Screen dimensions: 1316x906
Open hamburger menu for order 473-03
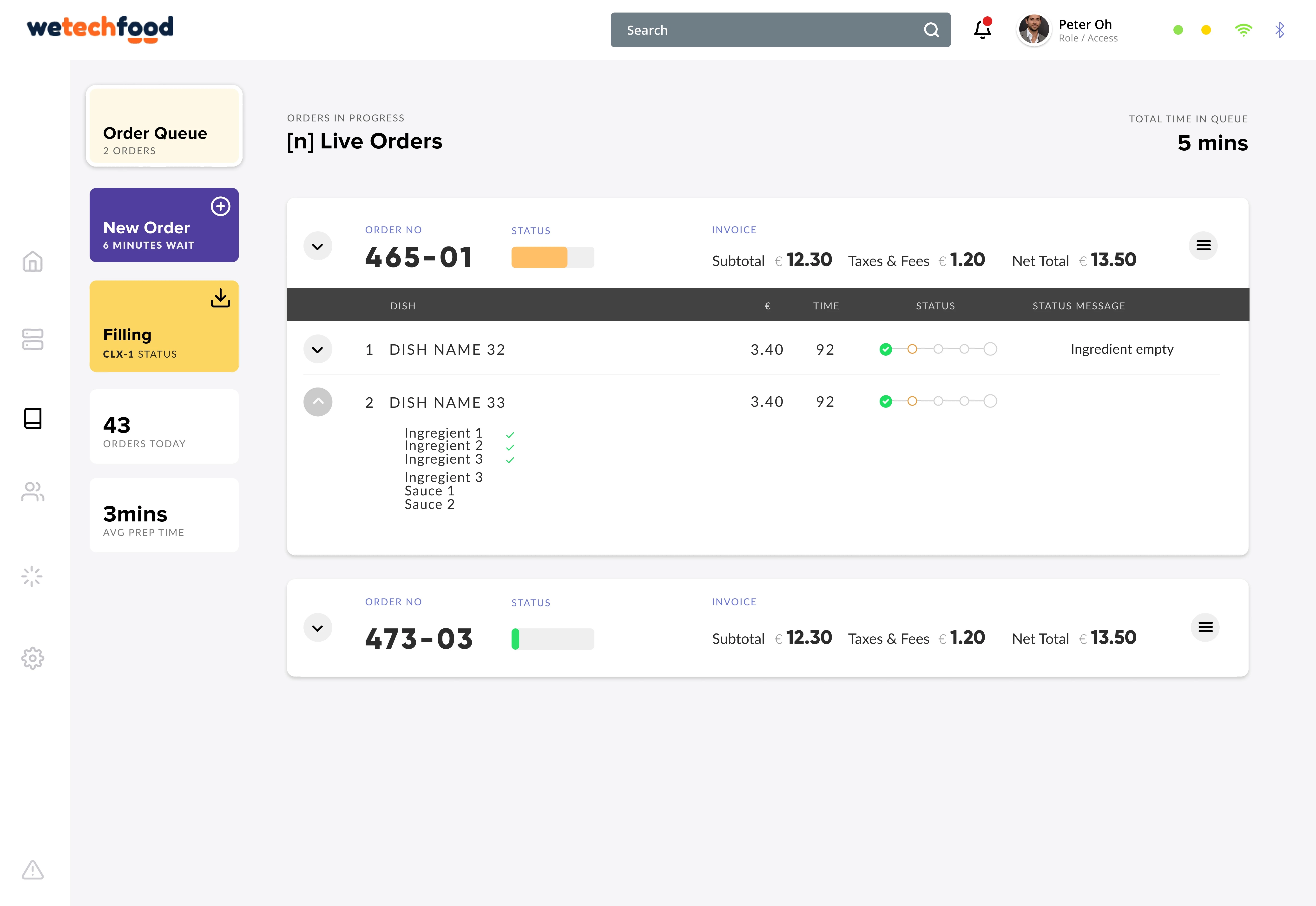[1205, 627]
